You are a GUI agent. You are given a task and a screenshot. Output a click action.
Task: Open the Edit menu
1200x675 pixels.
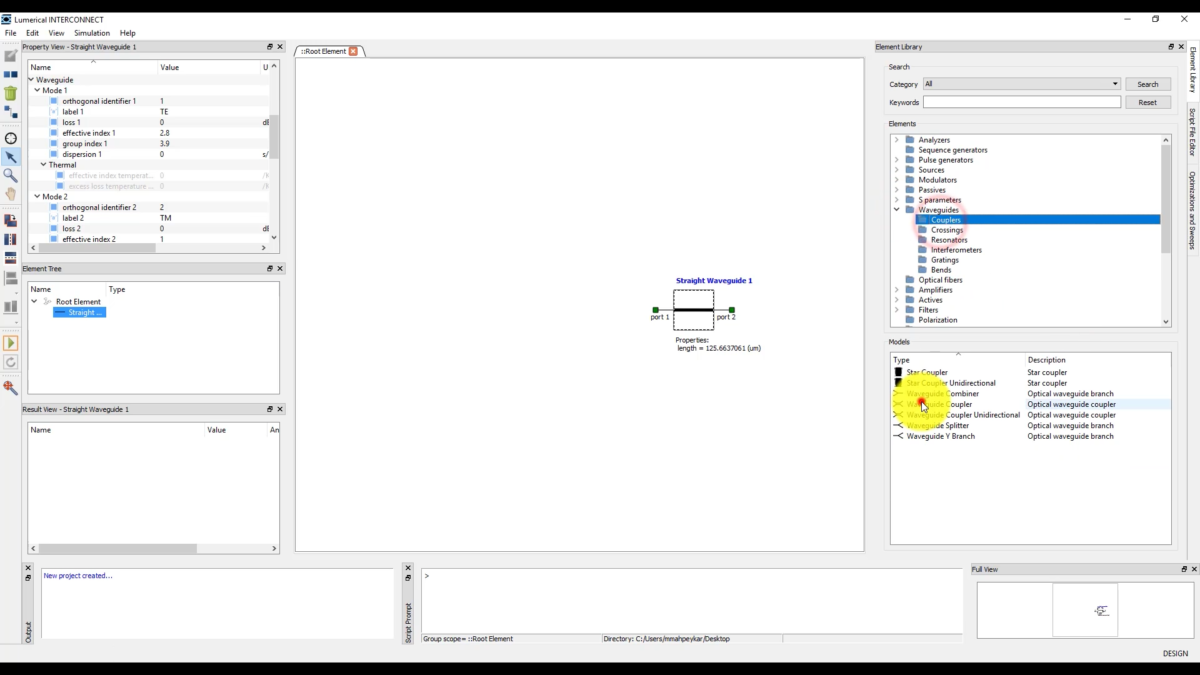32,33
